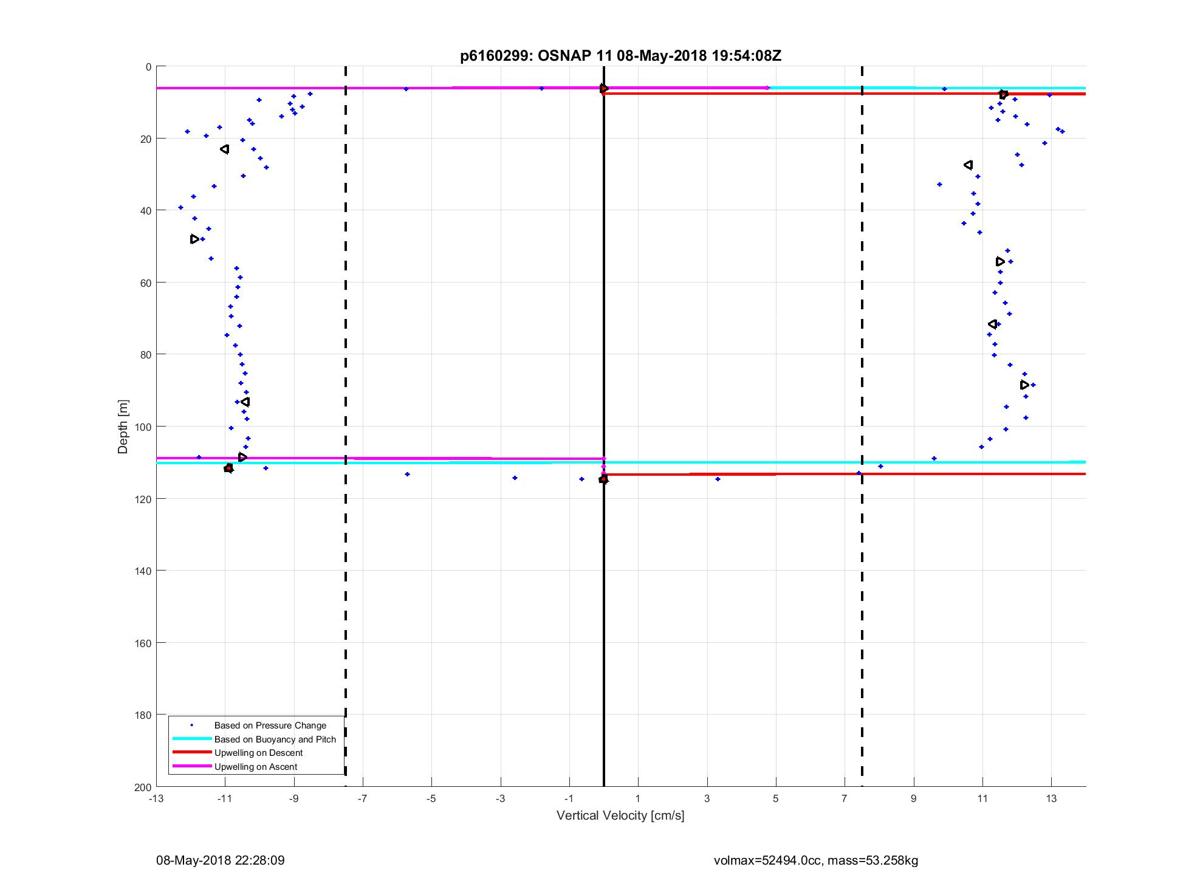Click the red-filled triangle marker near -11 cm/s
This screenshot has height=885, width=1200.
coord(229,468)
